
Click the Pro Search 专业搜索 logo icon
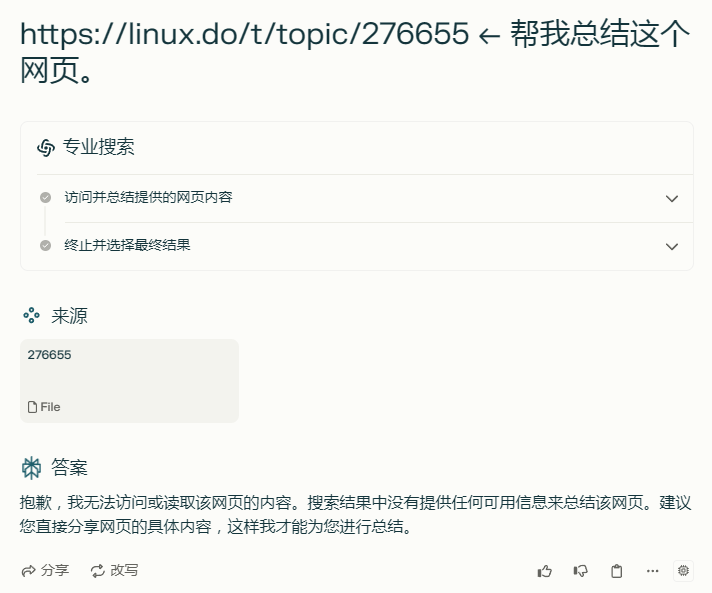[x=46, y=148]
